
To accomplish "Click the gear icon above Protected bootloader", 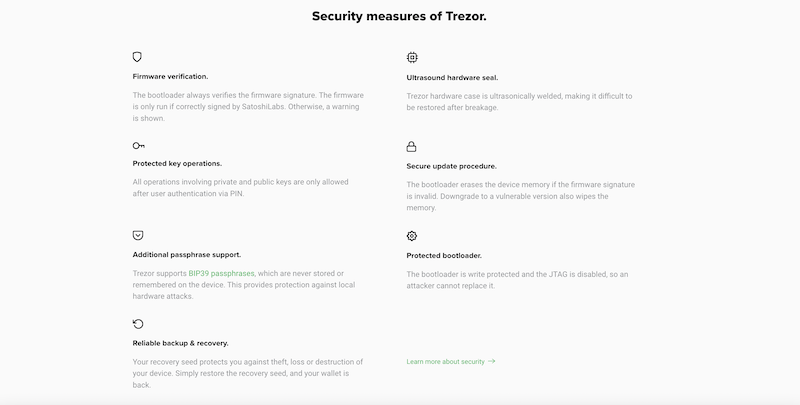I will (412, 236).
